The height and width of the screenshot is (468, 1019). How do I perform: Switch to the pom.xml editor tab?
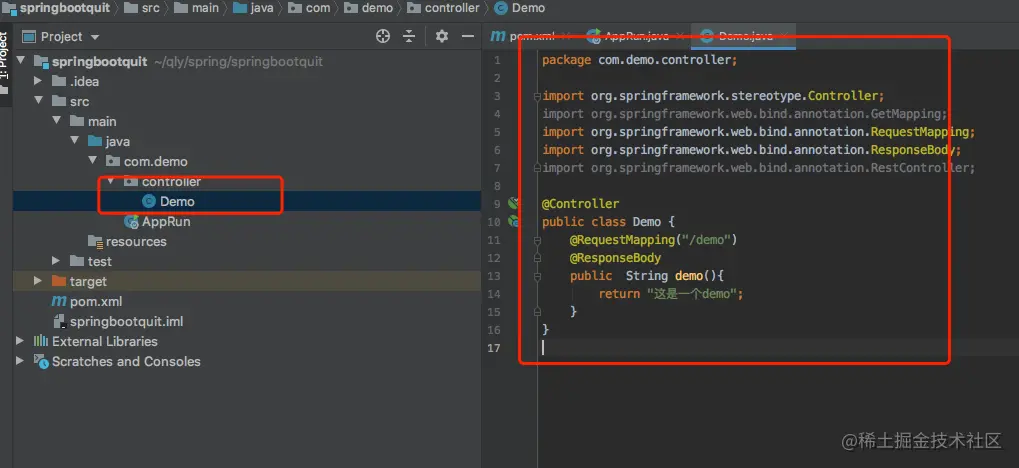click(x=530, y=36)
